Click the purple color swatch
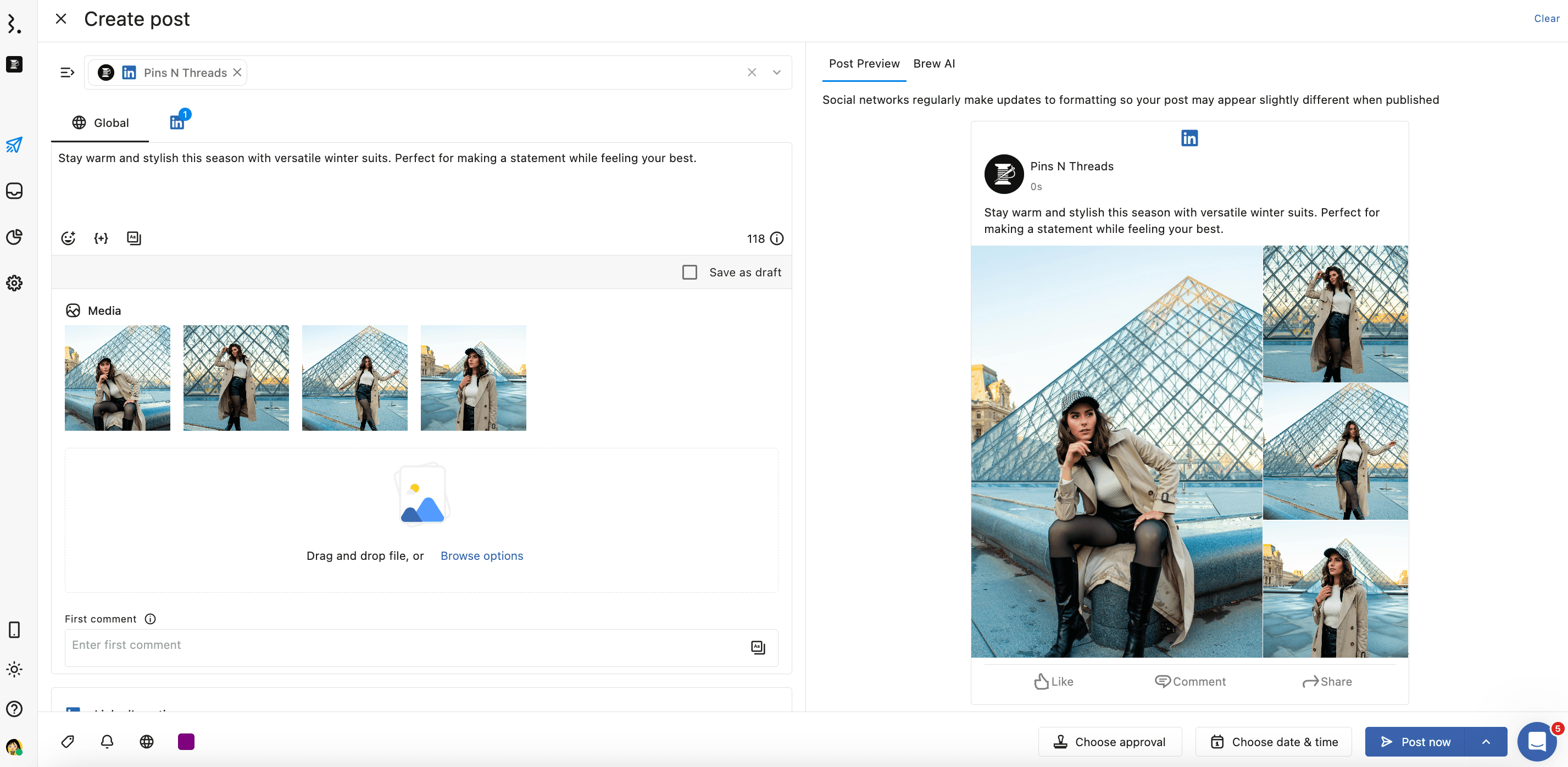The image size is (1568, 767). pyautogui.click(x=186, y=741)
